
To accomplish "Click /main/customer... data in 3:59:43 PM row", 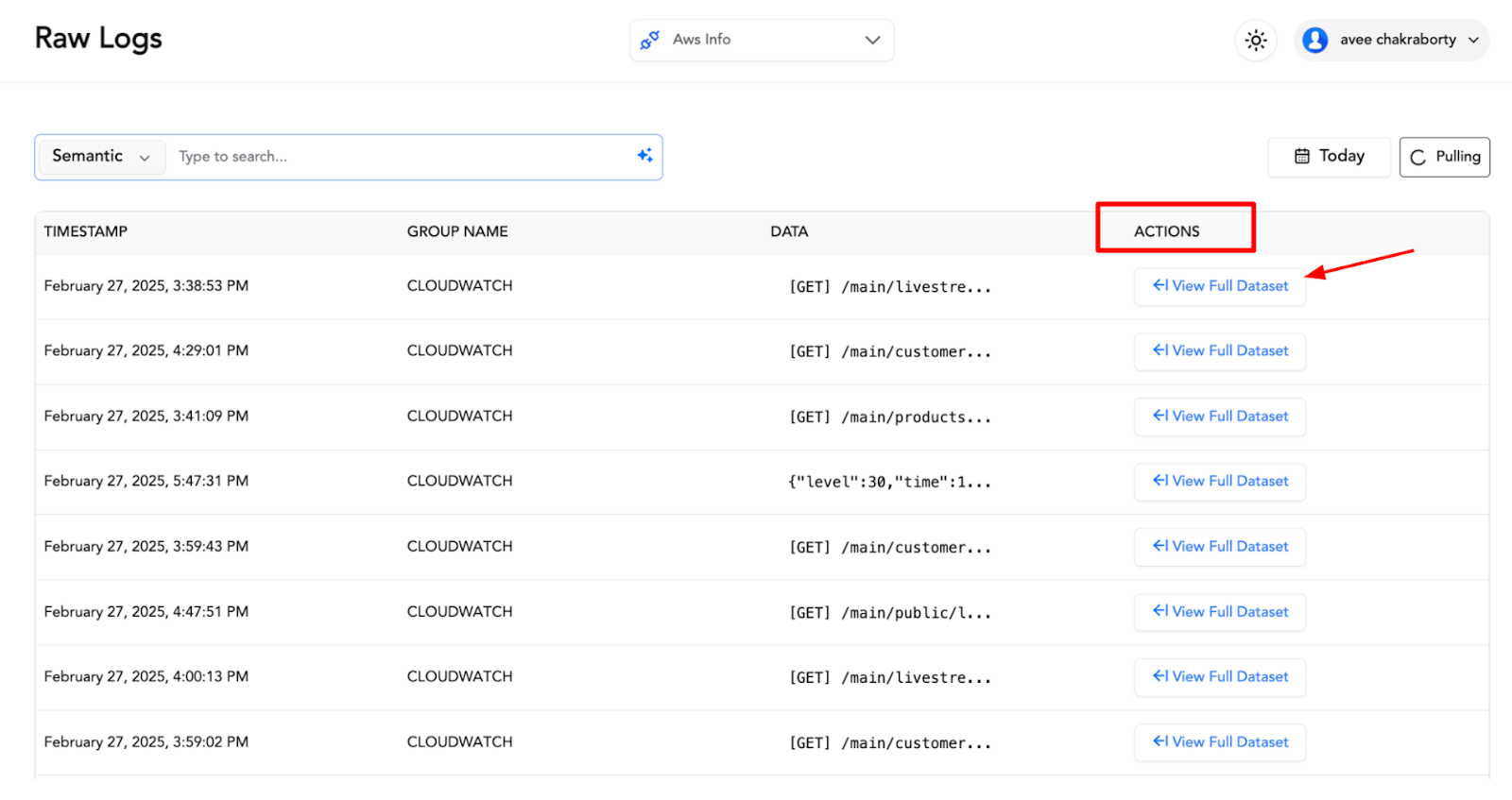I will [890, 548].
